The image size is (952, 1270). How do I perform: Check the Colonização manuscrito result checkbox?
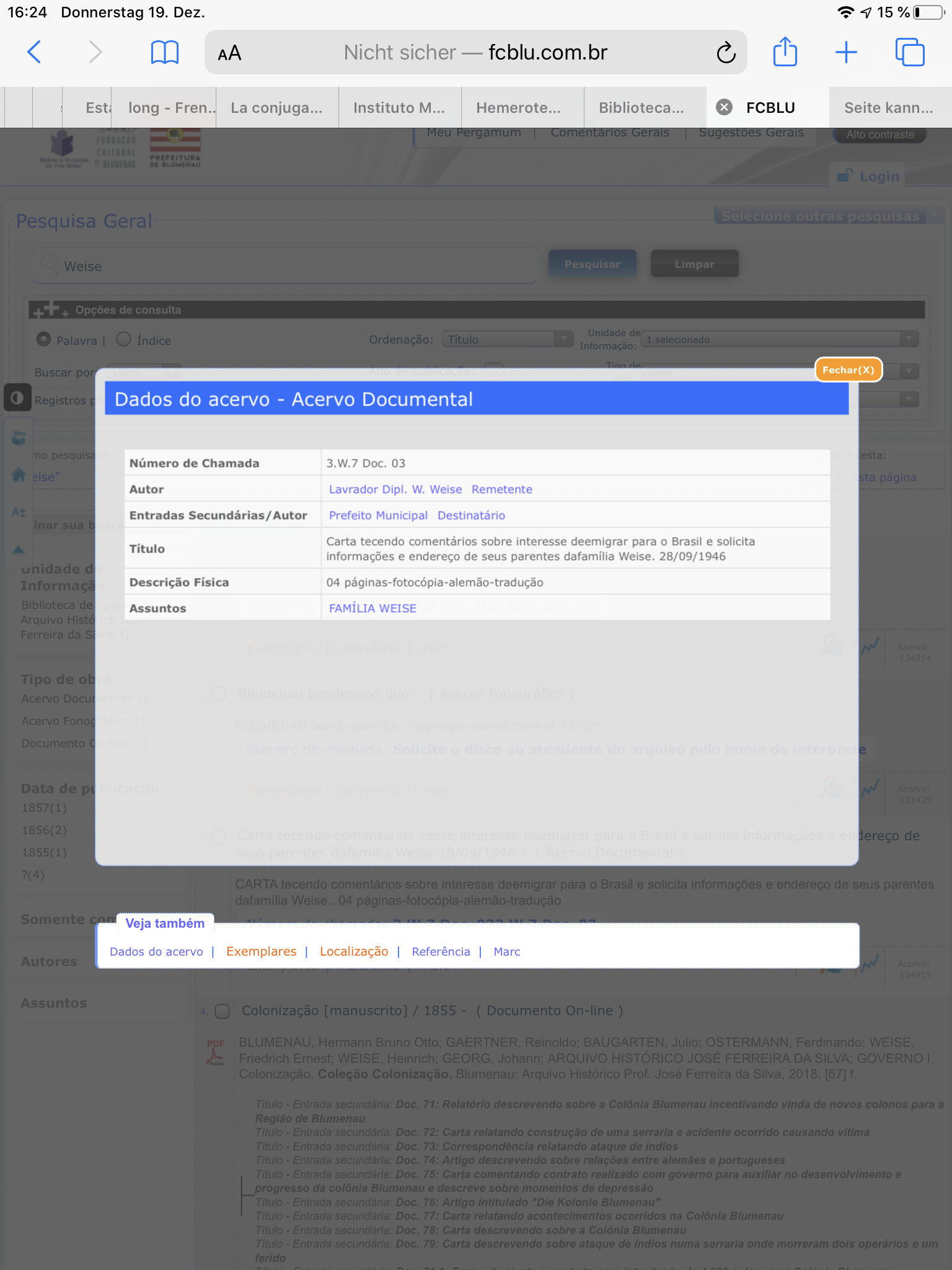click(x=222, y=1011)
